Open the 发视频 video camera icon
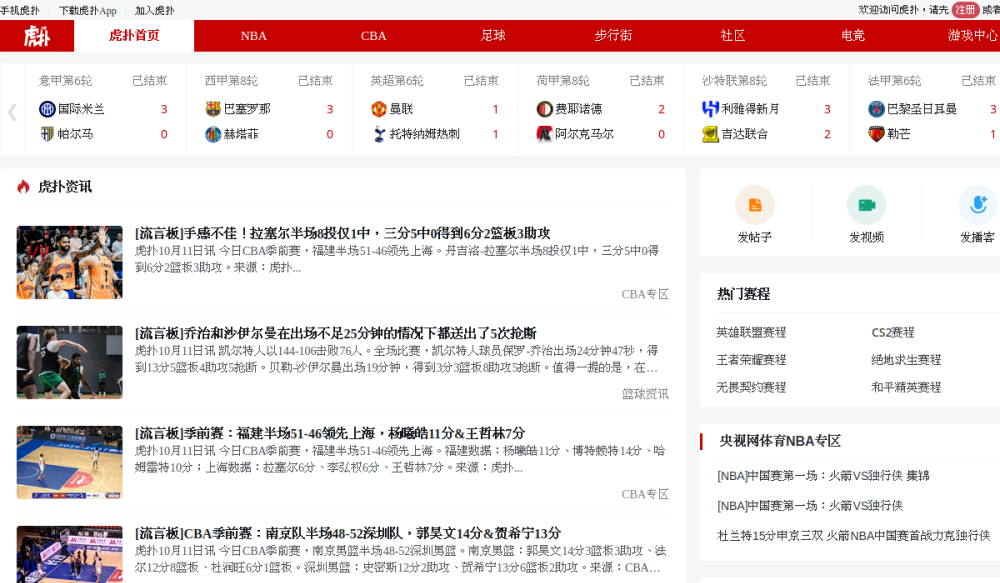 tap(866, 205)
